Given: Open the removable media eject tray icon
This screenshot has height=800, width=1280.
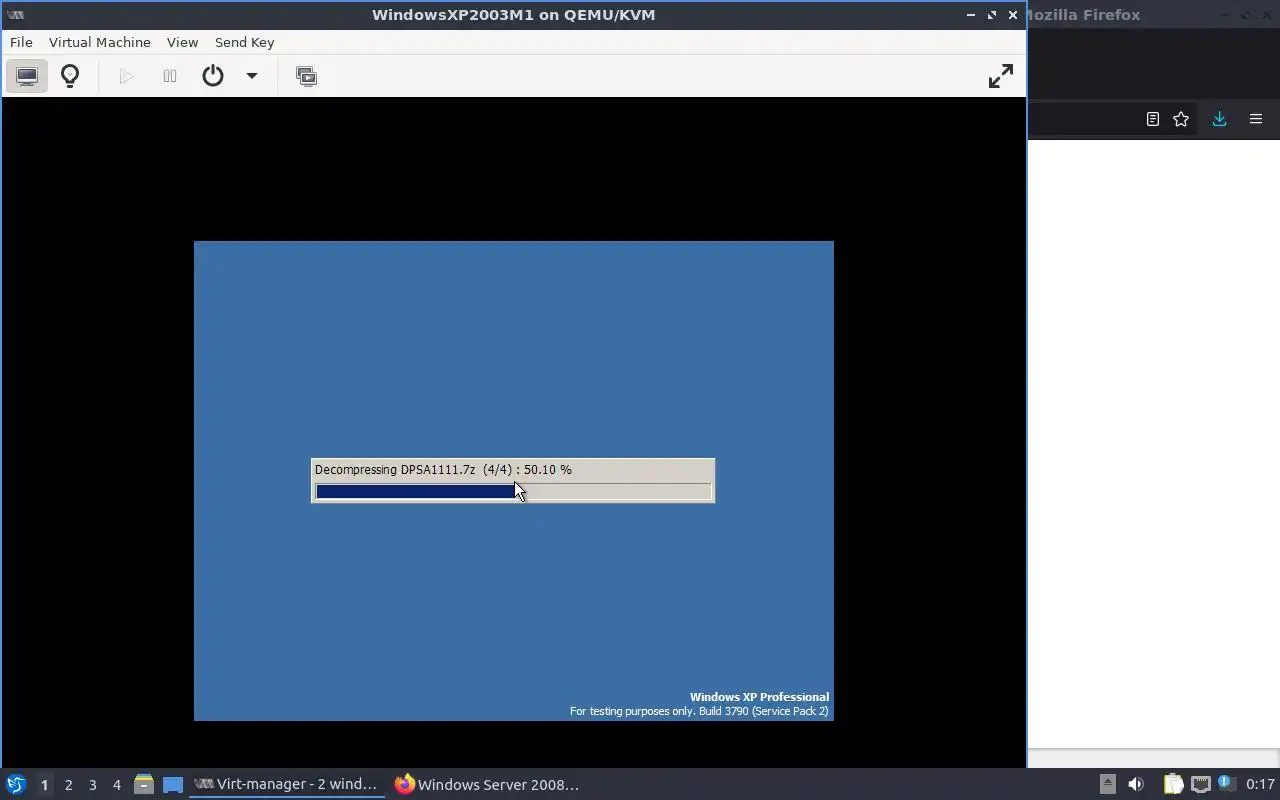Looking at the screenshot, I should (1107, 784).
